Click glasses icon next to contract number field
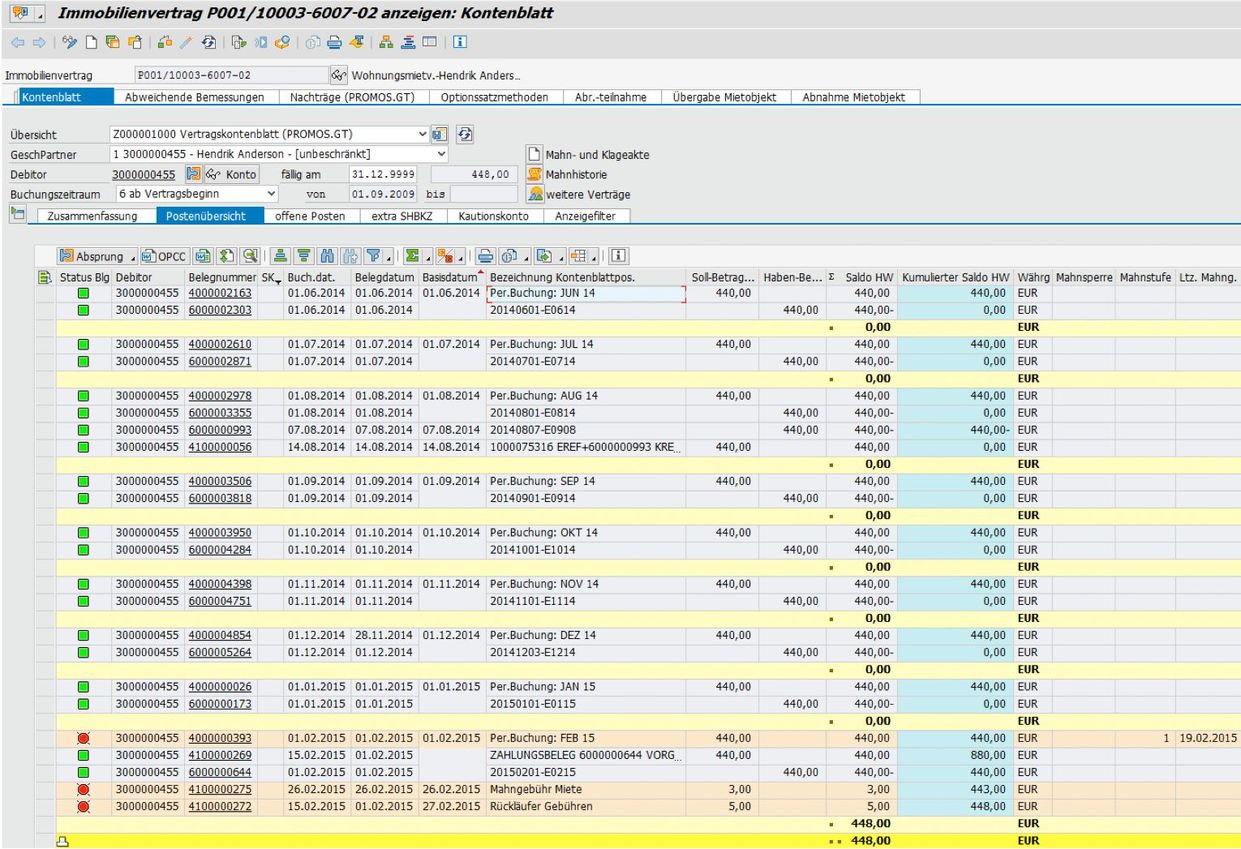The width and height of the screenshot is (1241, 849). pyautogui.click(x=338, y=76)
